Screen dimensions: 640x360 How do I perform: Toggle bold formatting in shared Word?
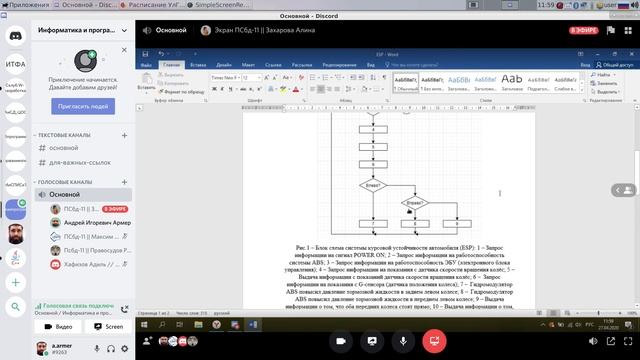(214, 89)
